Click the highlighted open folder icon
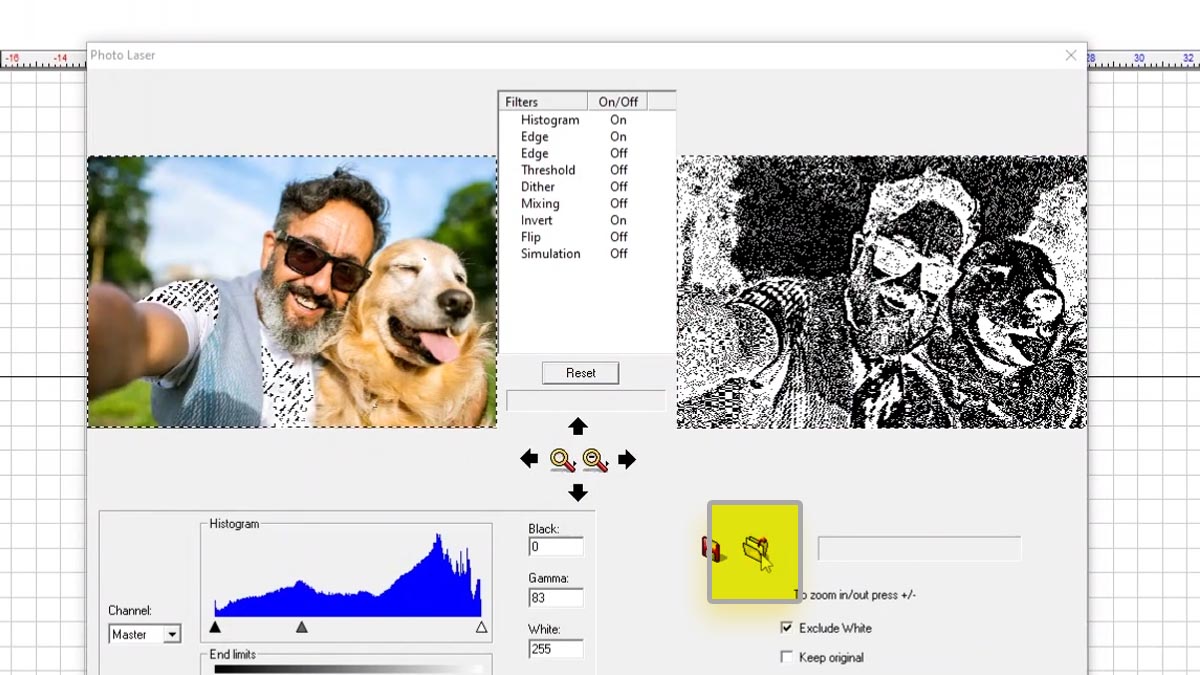This screenshot has height=675, width=1200. 755,551
